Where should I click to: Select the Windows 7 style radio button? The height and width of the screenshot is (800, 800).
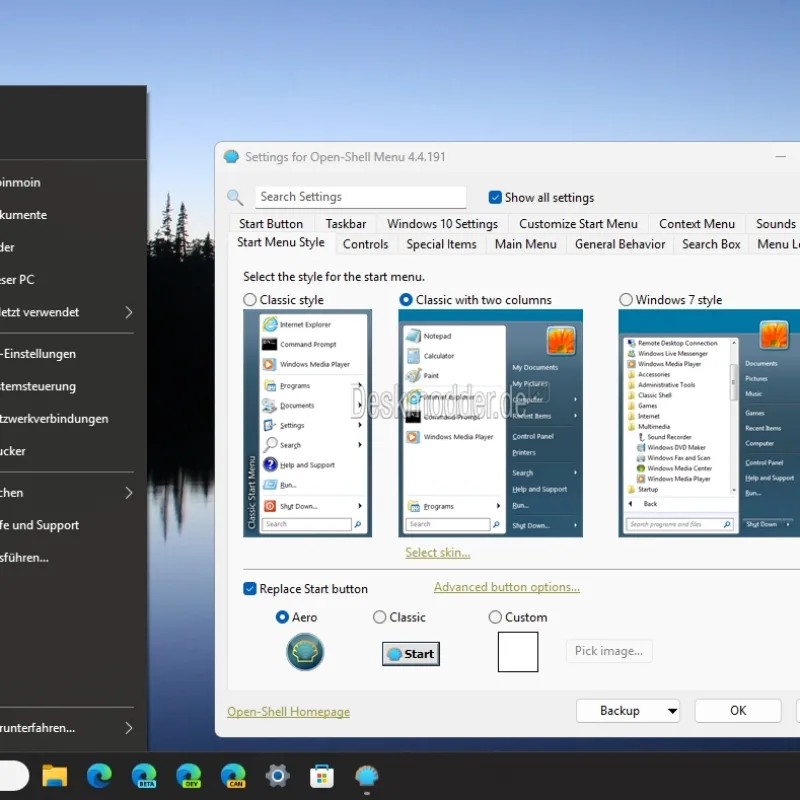[626, 299]
